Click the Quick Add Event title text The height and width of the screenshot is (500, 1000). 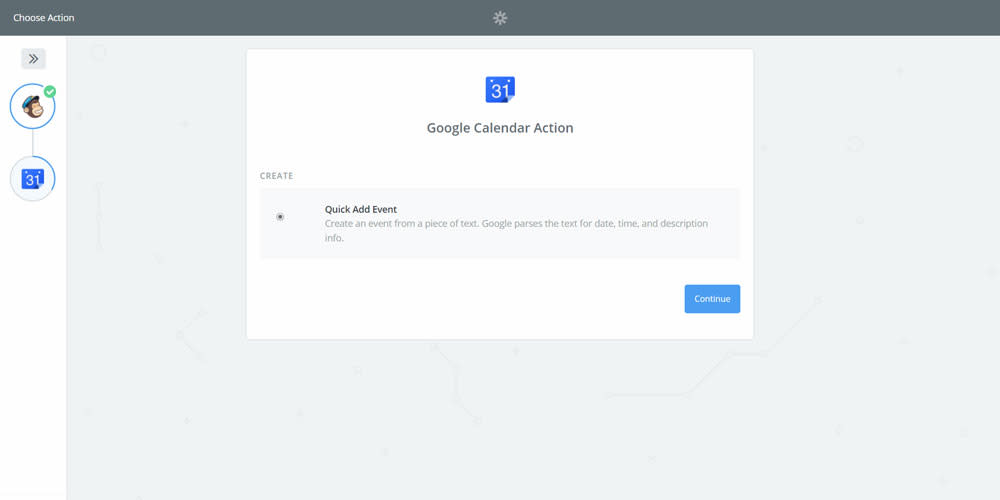[x=361, y=209]
